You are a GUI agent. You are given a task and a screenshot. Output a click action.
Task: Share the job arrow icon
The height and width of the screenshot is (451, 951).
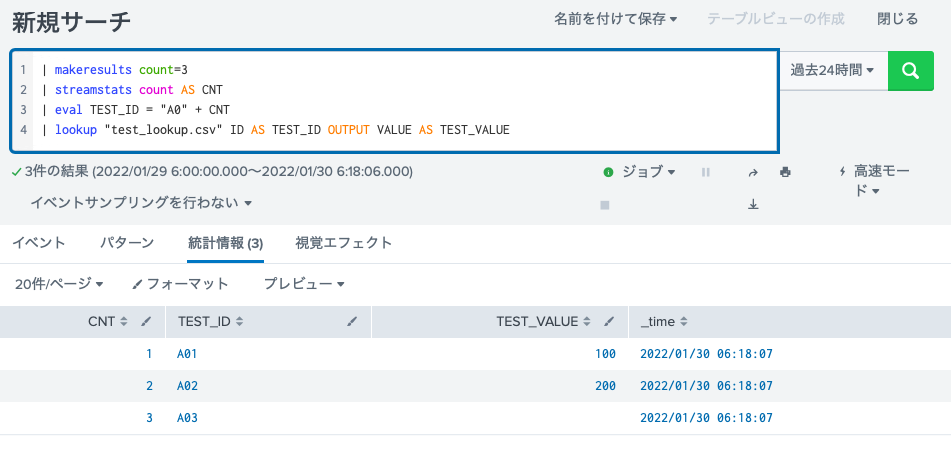pos(753,172)
